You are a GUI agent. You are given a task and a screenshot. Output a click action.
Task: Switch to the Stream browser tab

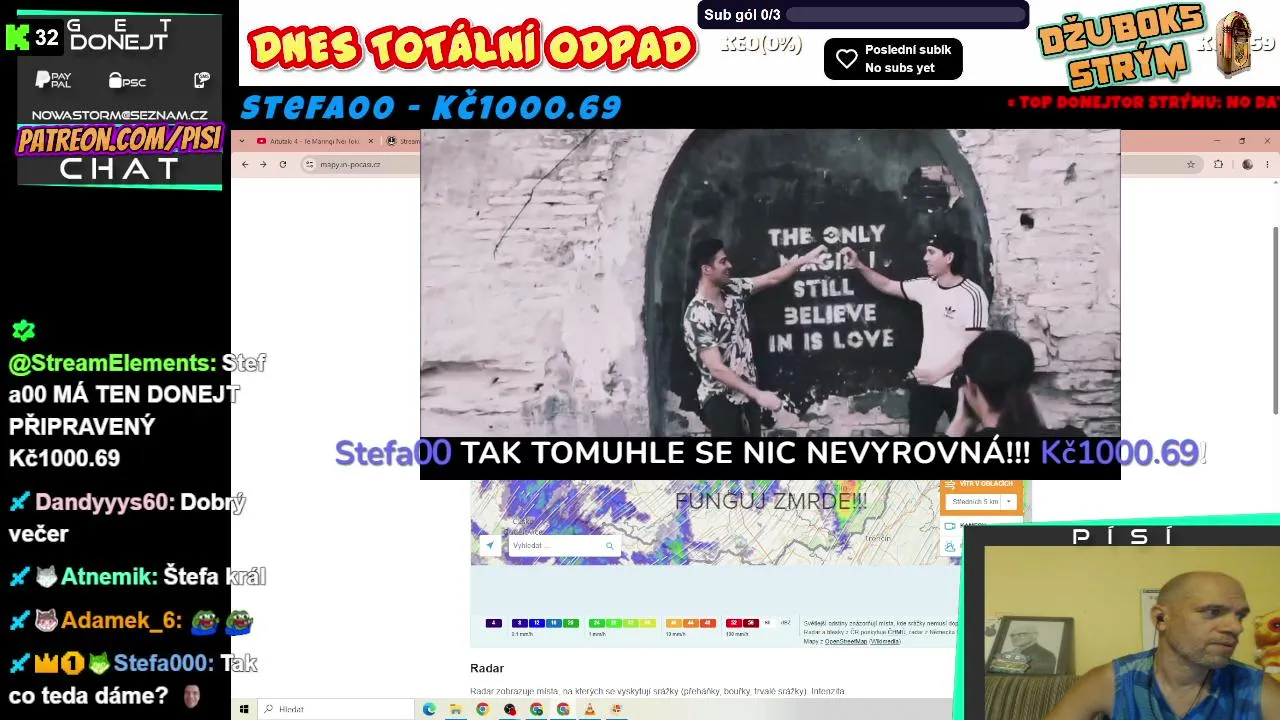(403, 141)
